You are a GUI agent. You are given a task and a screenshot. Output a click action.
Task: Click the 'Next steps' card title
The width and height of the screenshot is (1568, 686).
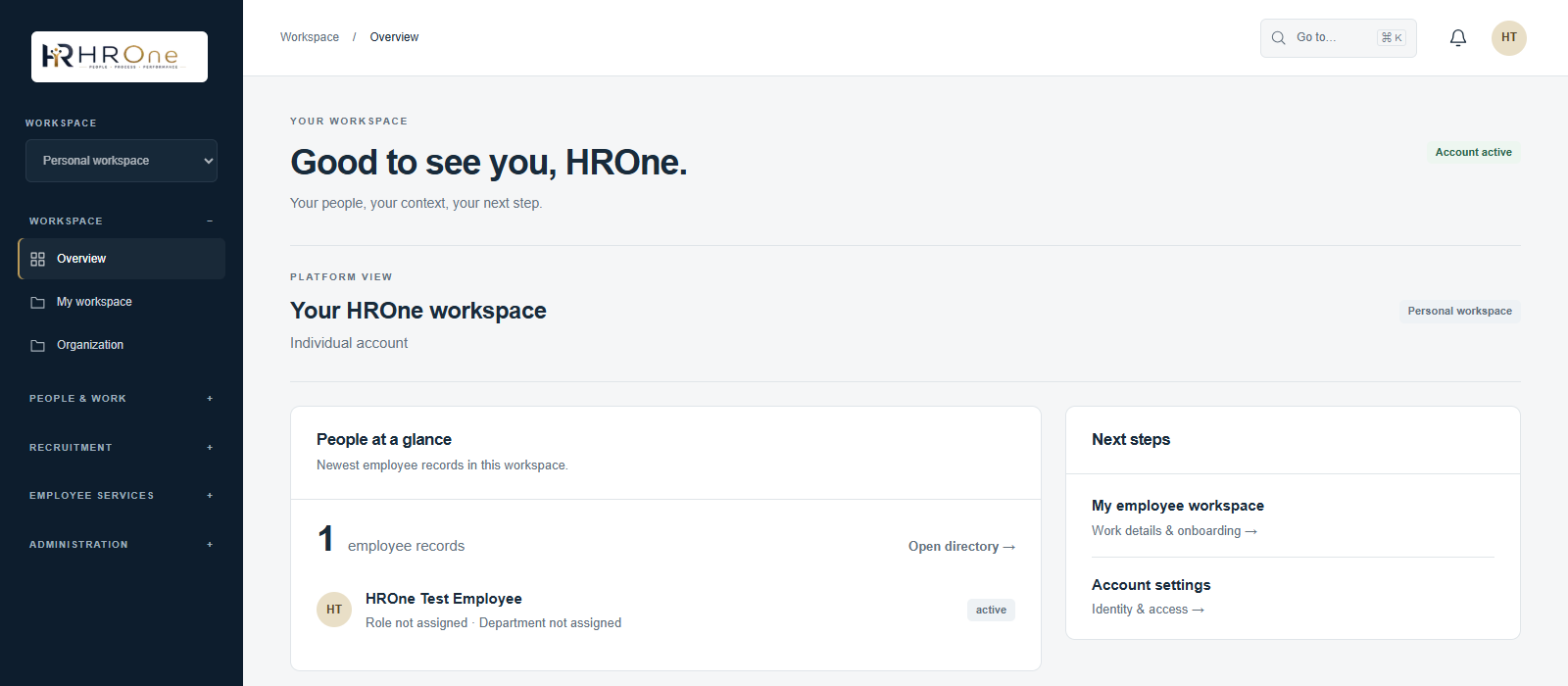tap(1131, 440)
